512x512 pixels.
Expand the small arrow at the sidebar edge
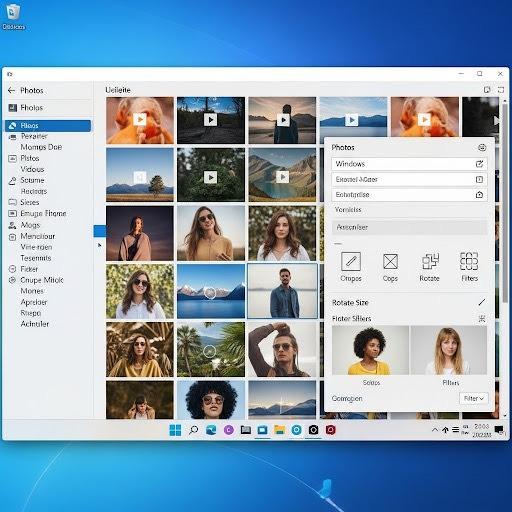[x=99, y=245]
